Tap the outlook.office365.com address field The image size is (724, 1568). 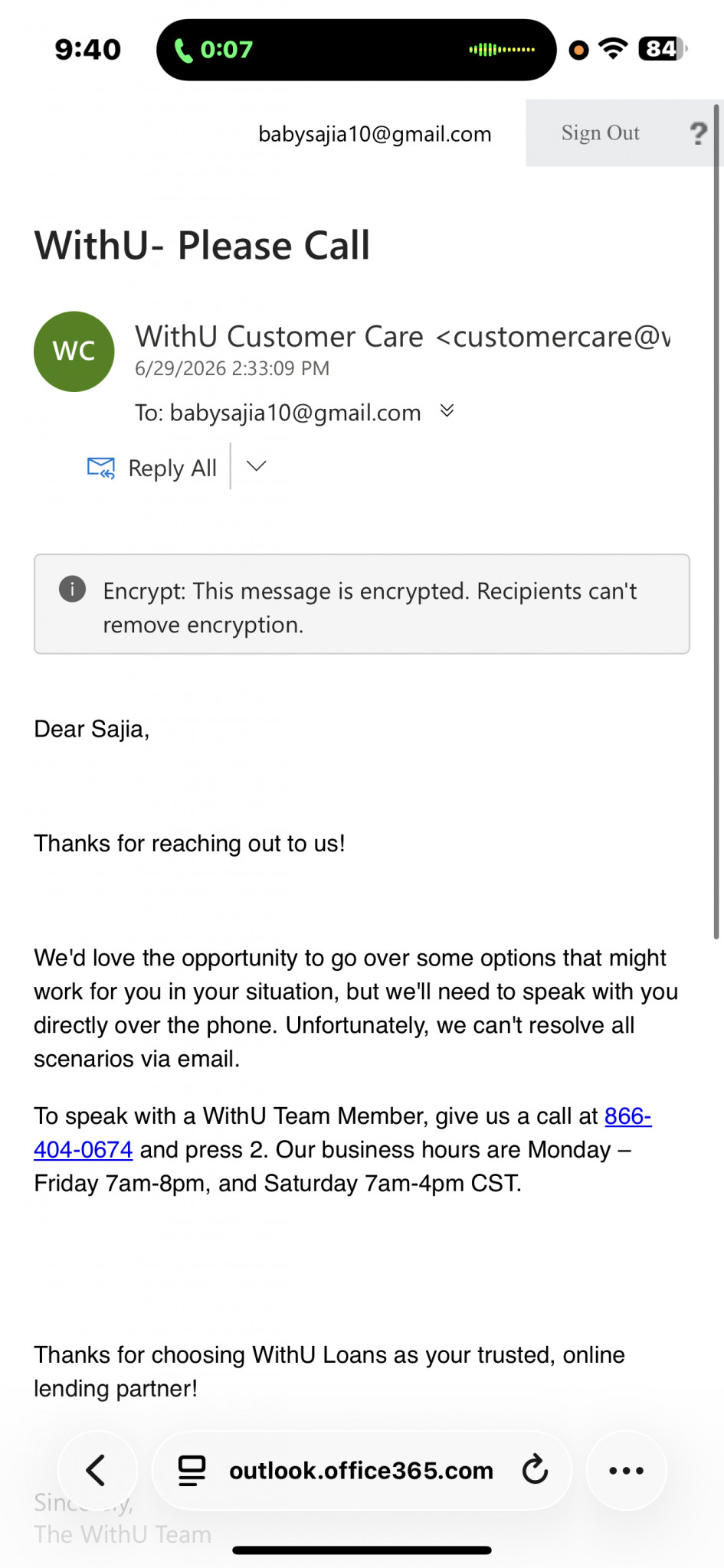tap(362, 1470)
